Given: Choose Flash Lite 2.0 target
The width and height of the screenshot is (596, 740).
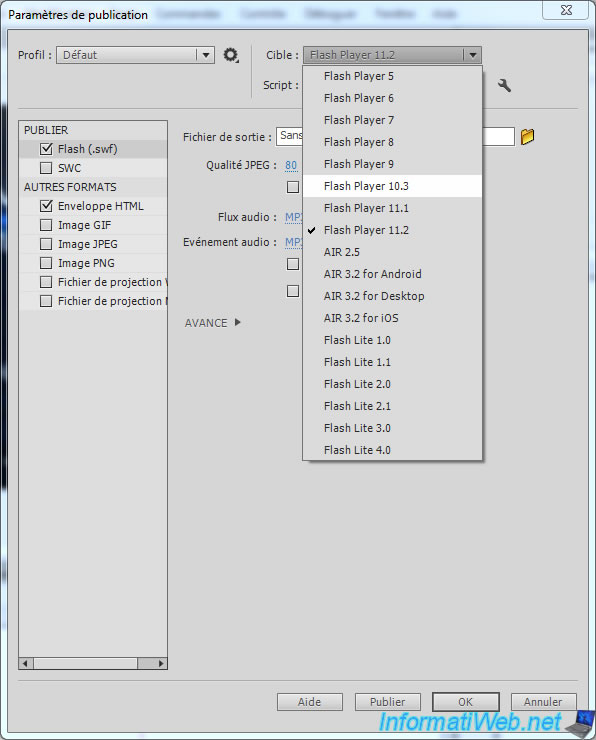Looking at the screenshot, I should [x=392, y=384].
